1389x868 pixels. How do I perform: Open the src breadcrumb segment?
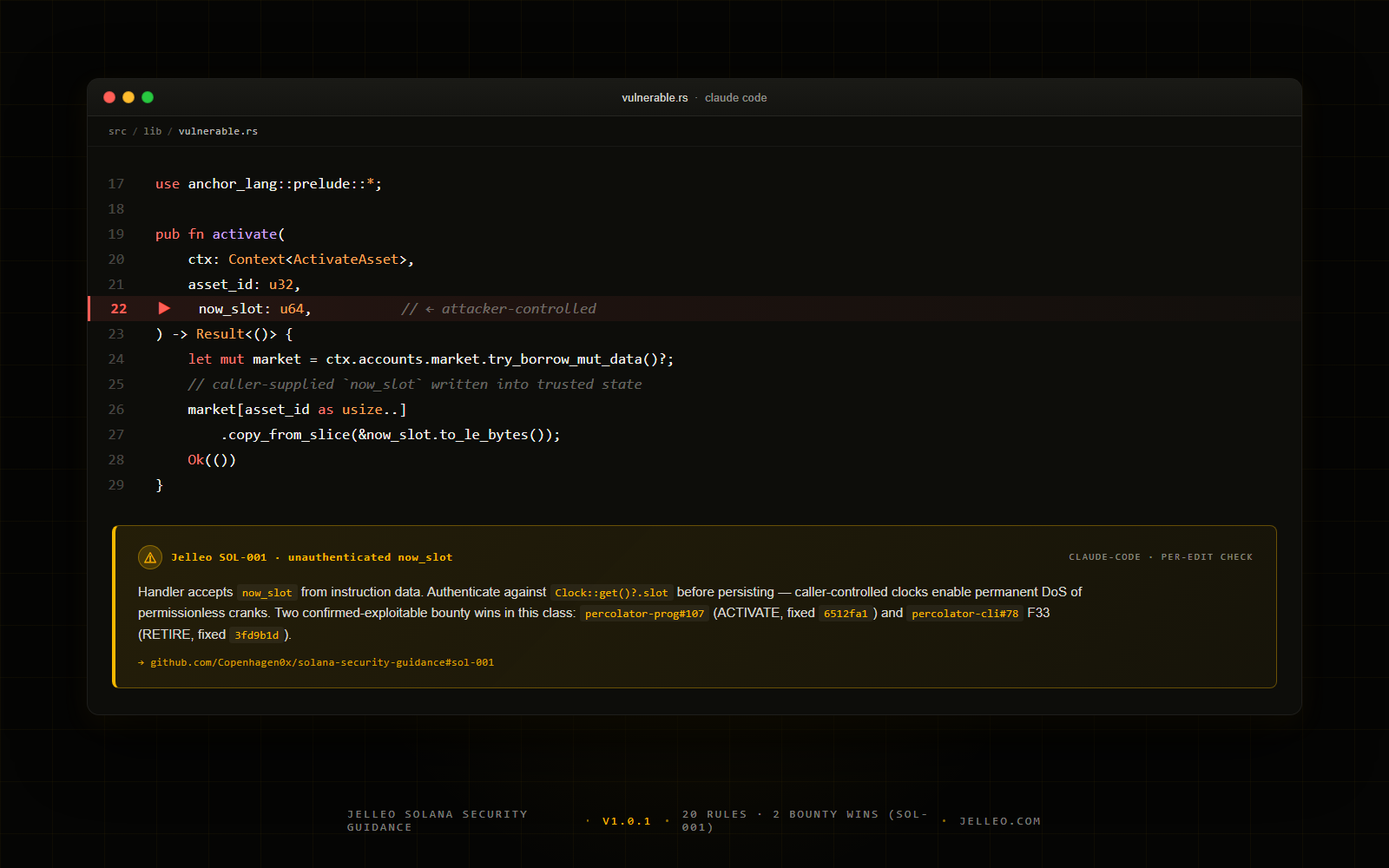[x=117, y=131]
